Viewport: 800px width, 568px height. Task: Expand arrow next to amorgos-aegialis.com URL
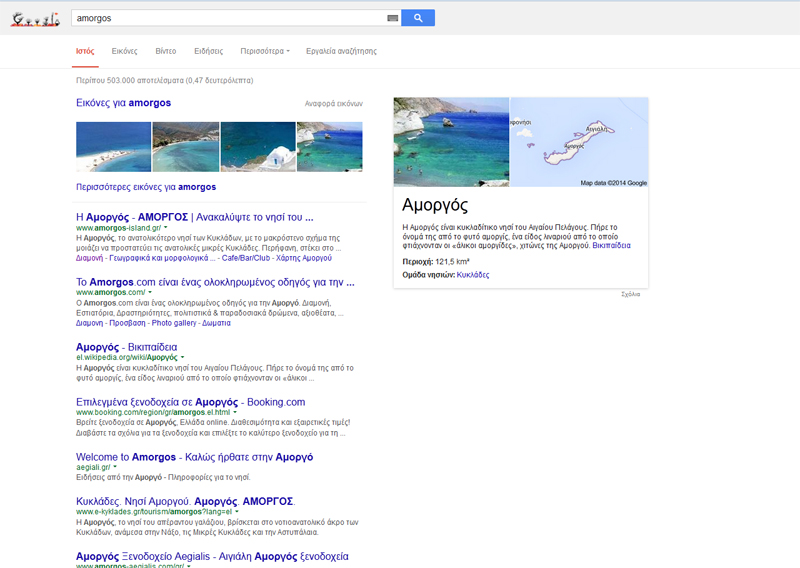[189, 566]
